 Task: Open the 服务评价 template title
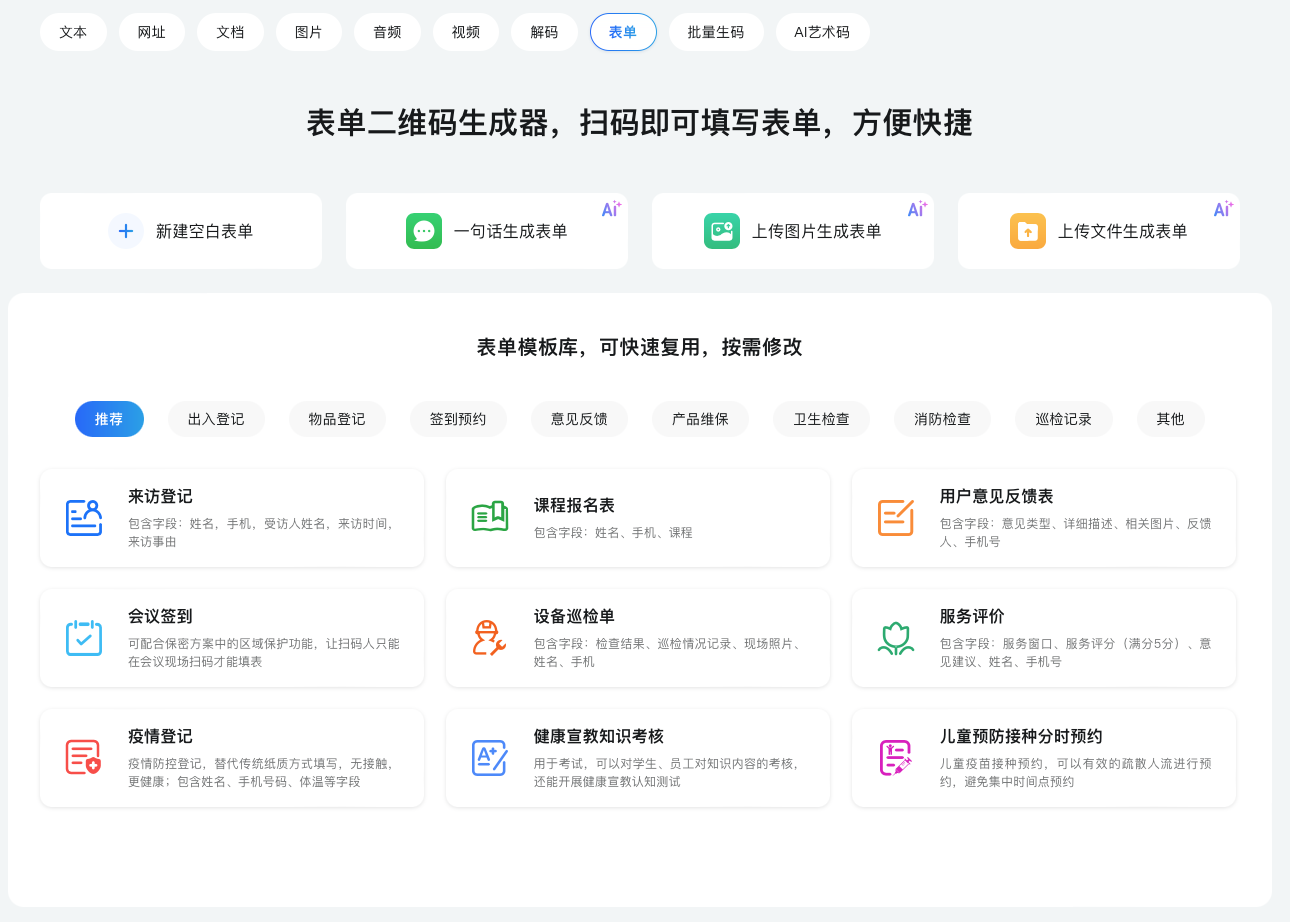[x=972, y=617]
